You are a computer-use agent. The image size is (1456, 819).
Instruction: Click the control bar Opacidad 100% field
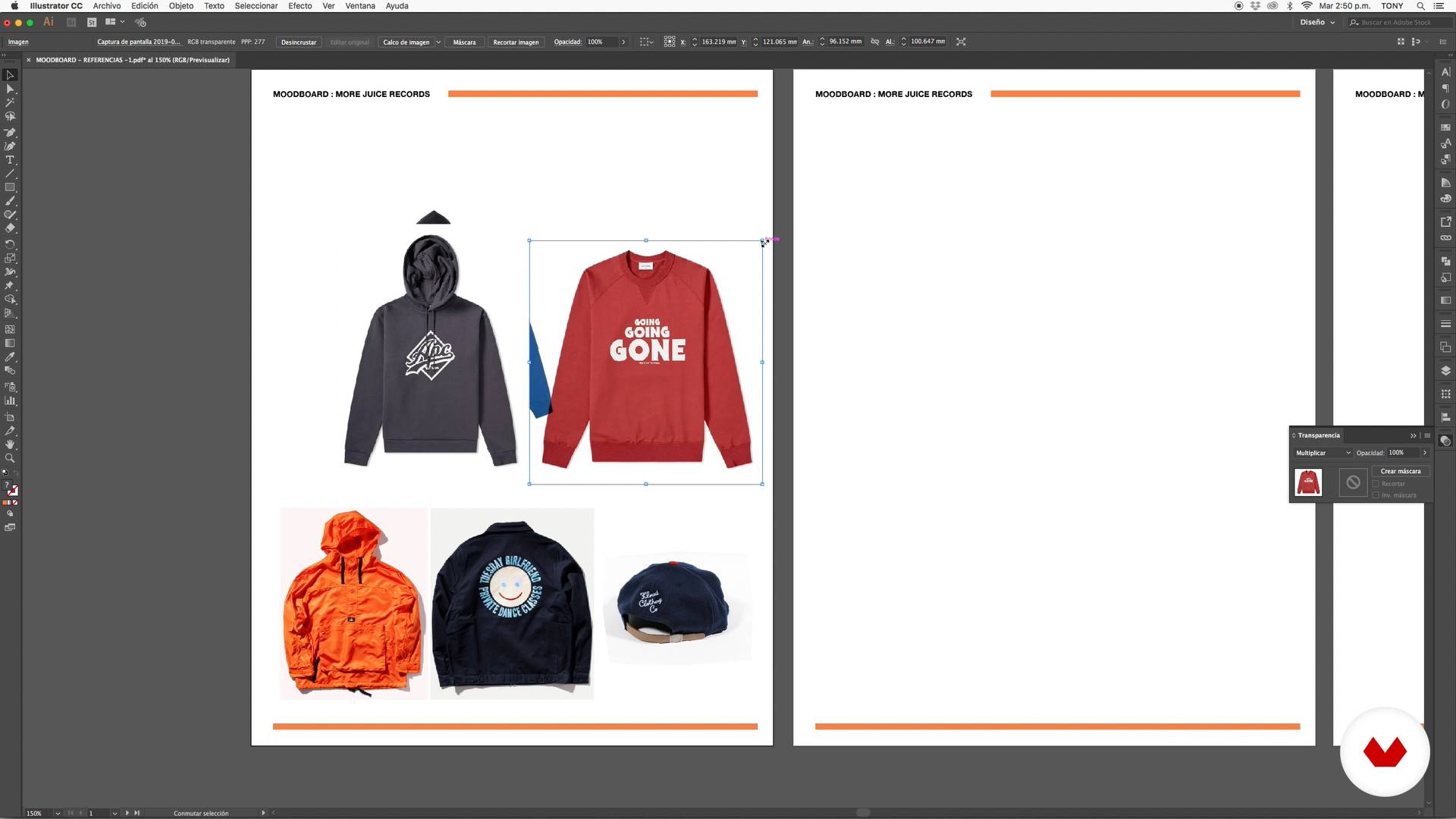(601, 42)
